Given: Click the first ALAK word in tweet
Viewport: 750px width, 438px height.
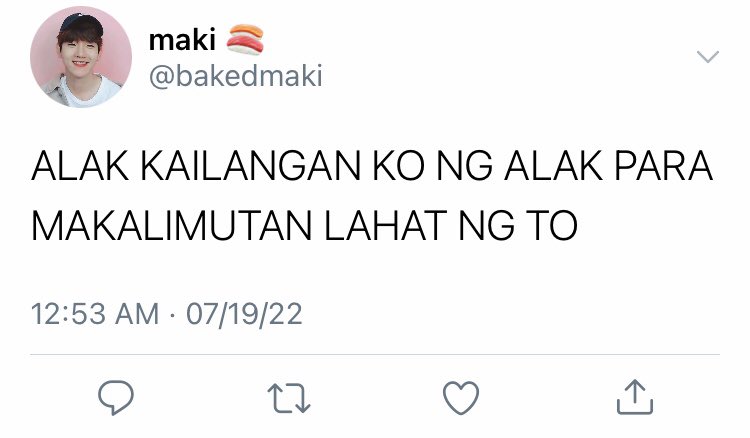Looking at the screenshot, I should 80,166.
